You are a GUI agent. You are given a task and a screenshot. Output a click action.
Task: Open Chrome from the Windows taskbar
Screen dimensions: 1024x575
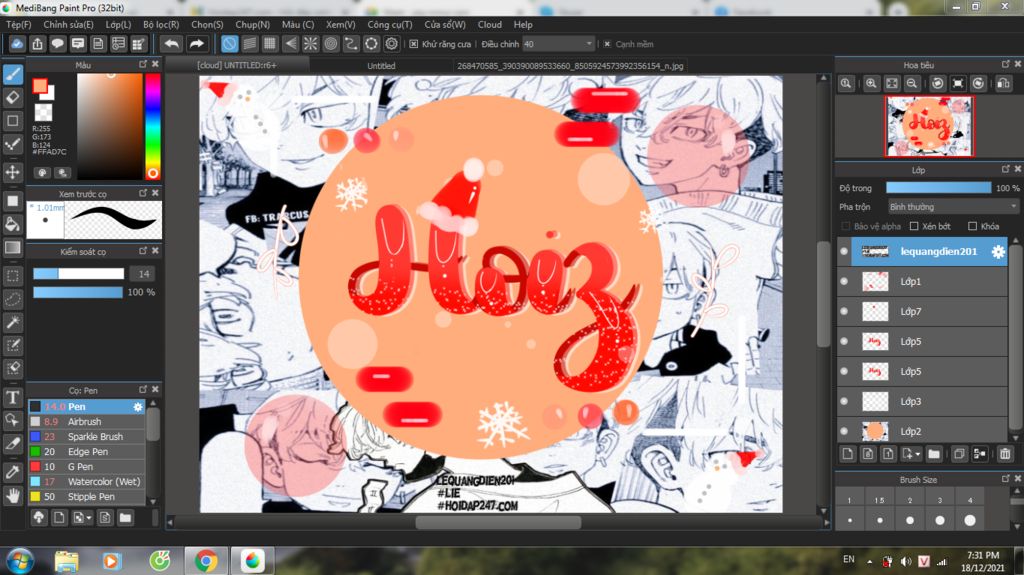pos(206,560)
